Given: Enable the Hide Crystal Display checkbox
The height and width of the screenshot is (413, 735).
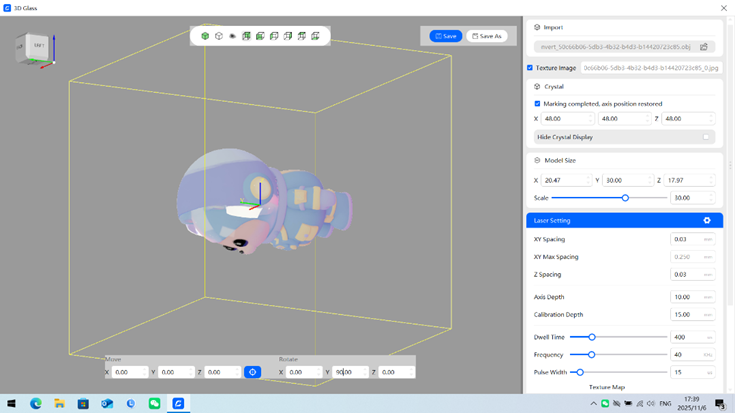Looking at the screenshot, I should click(706, 137).
